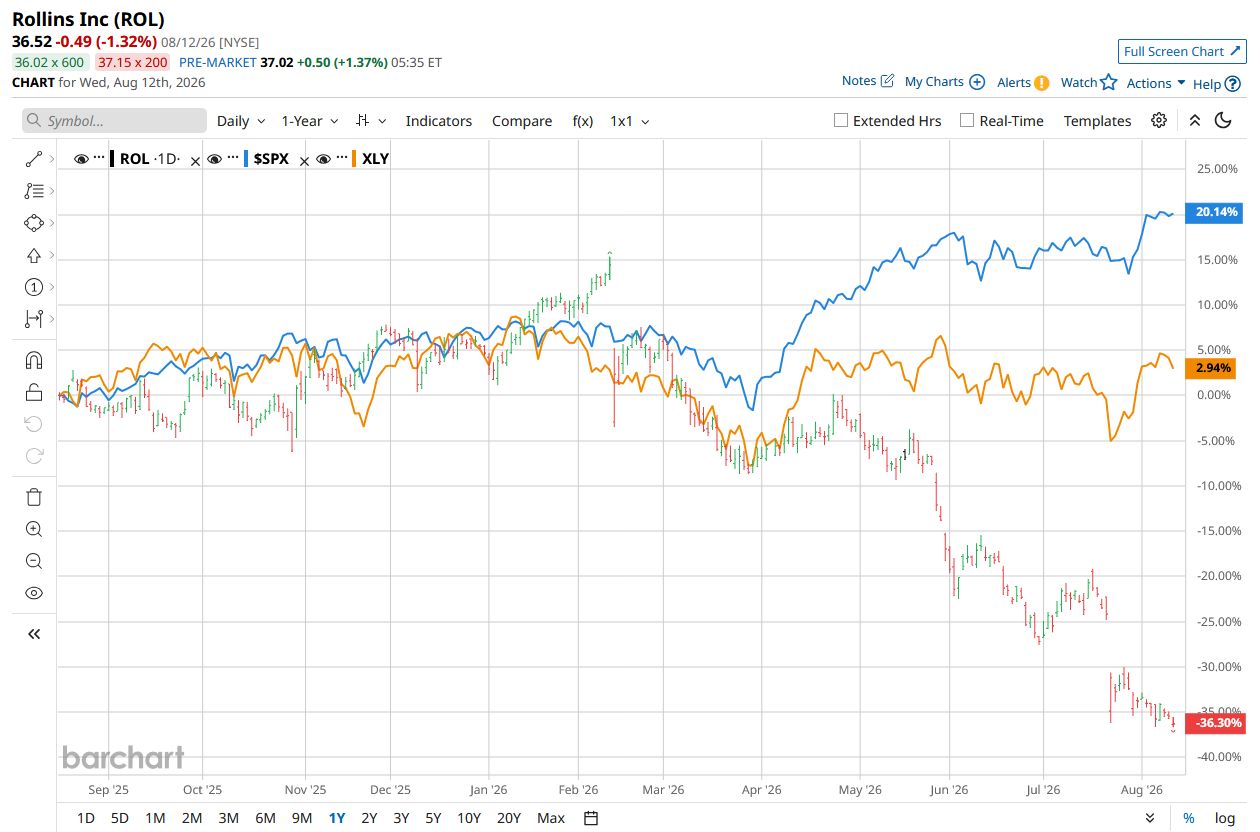The width and height of the screenshot is (1260, 832).
Task: Click the $SPX 20.14% price label
Action: [1214, 212]
